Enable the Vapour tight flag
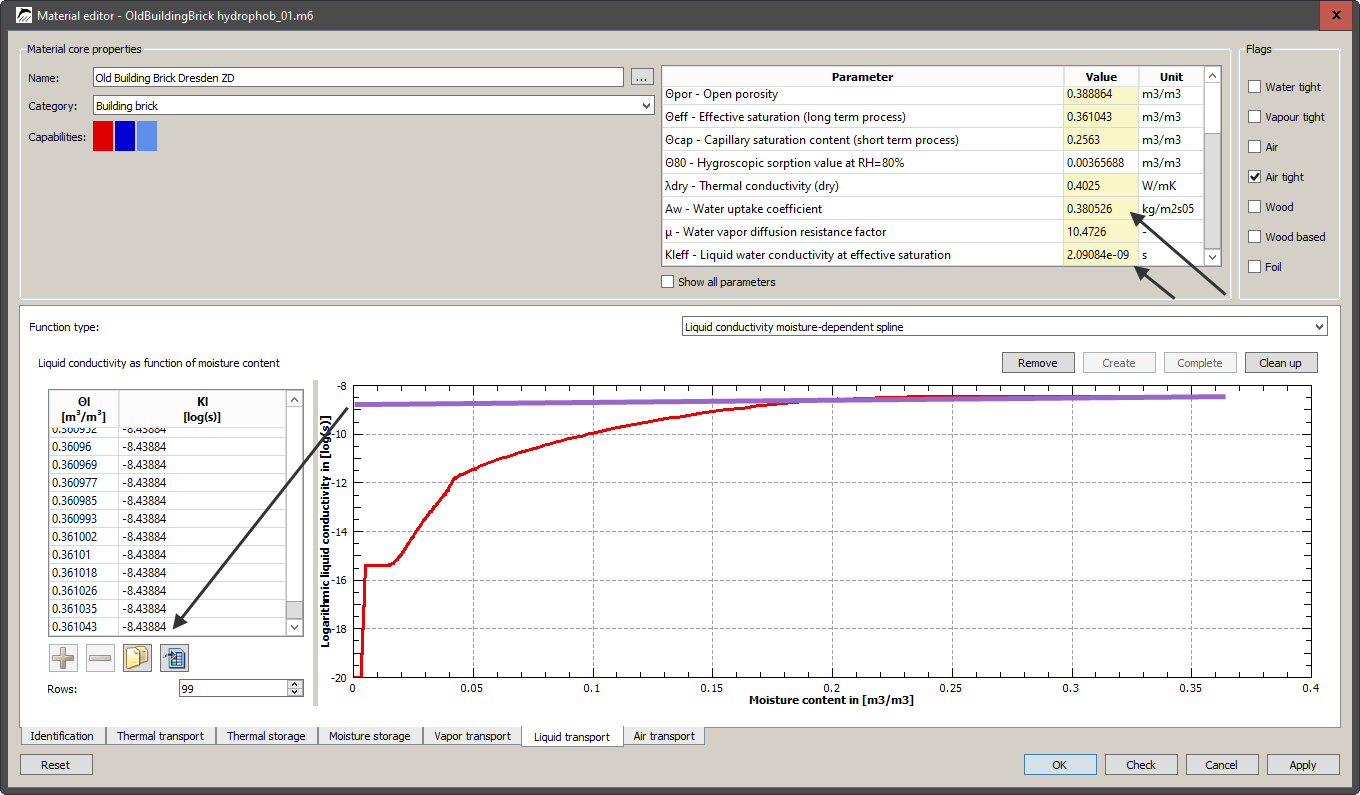 [x=1255, y=117]
